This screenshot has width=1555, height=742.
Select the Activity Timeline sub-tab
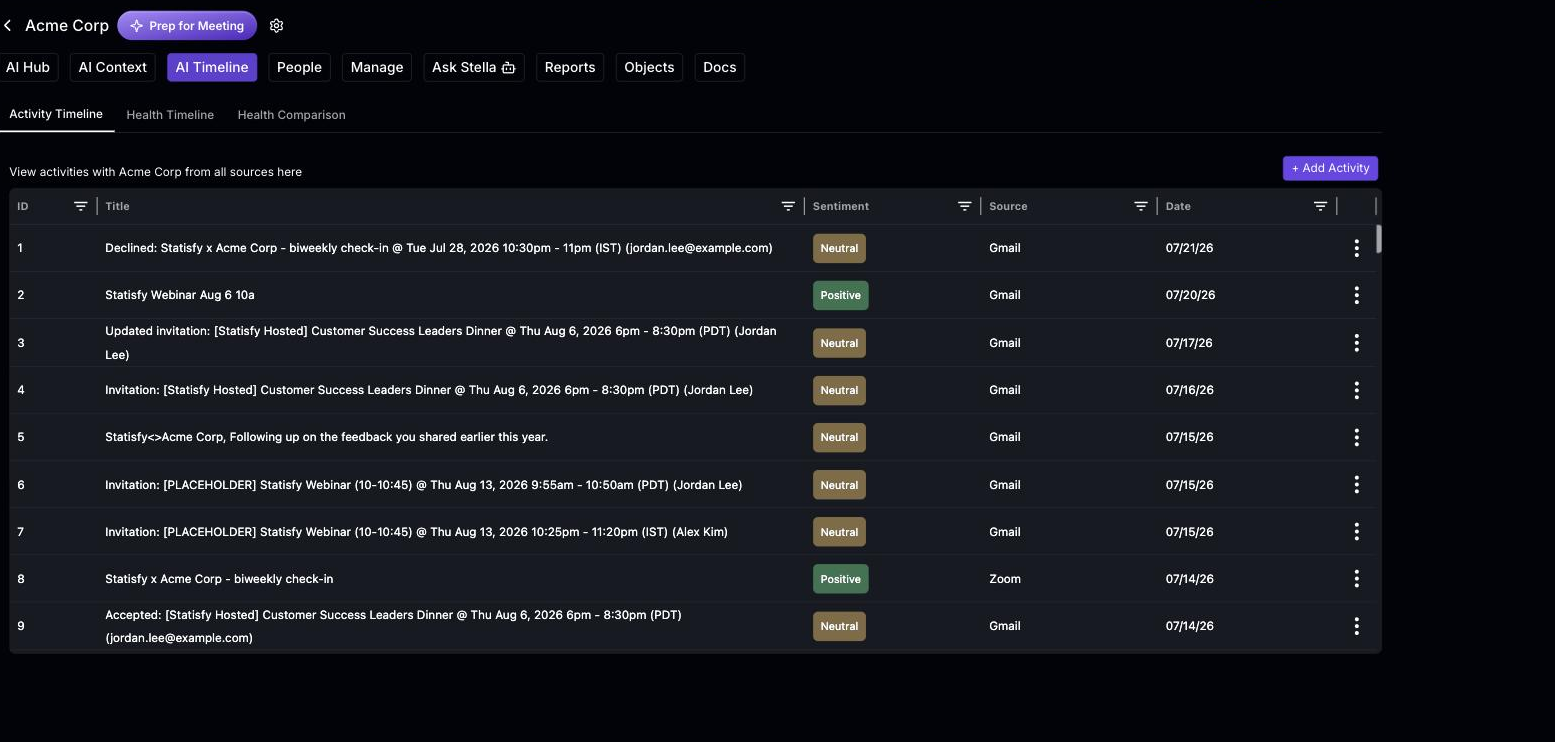pos(56,114)
